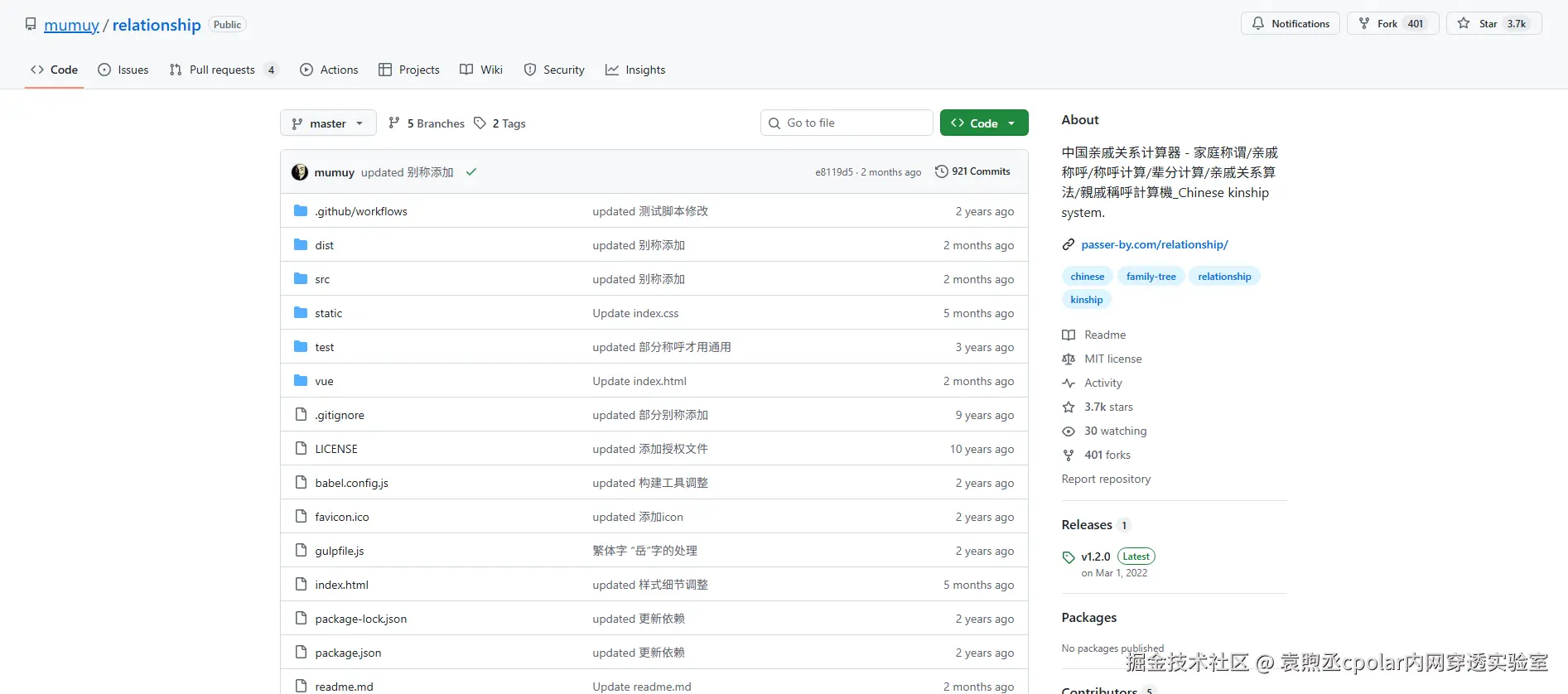Click the vue folder icon
Screen dimensions: 1568x694
(301, 381)
